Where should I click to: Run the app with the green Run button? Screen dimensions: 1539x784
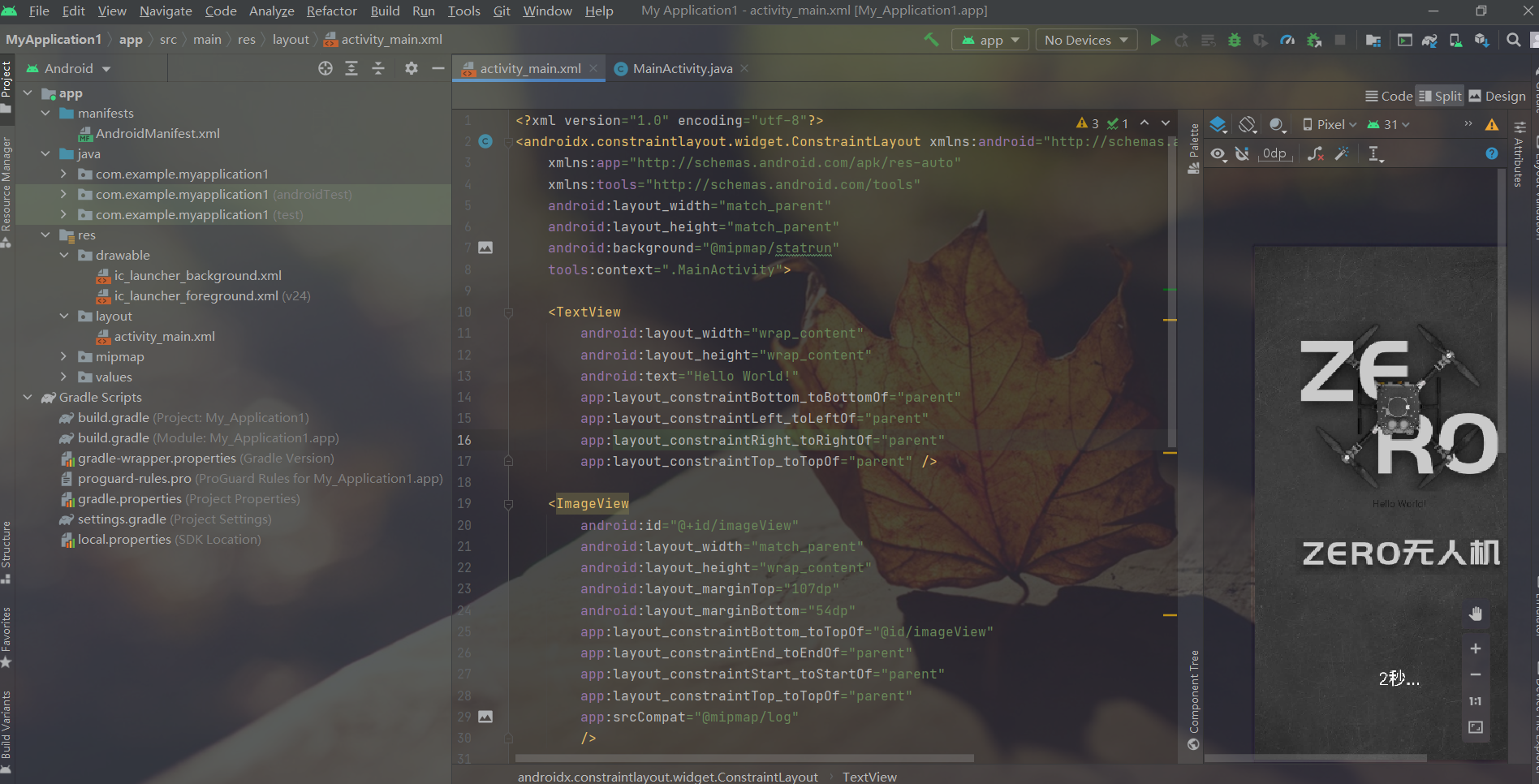1156,39
